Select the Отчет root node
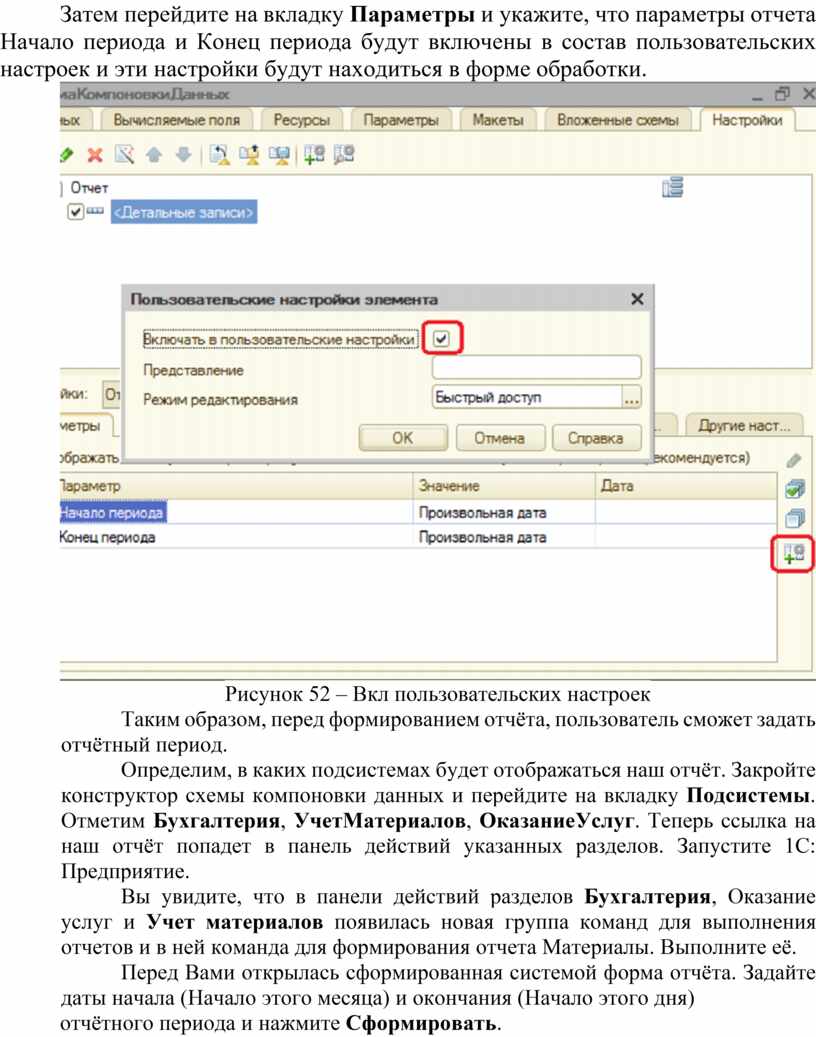Screen dimensions: 816x1037 click(x=89, y=188)
